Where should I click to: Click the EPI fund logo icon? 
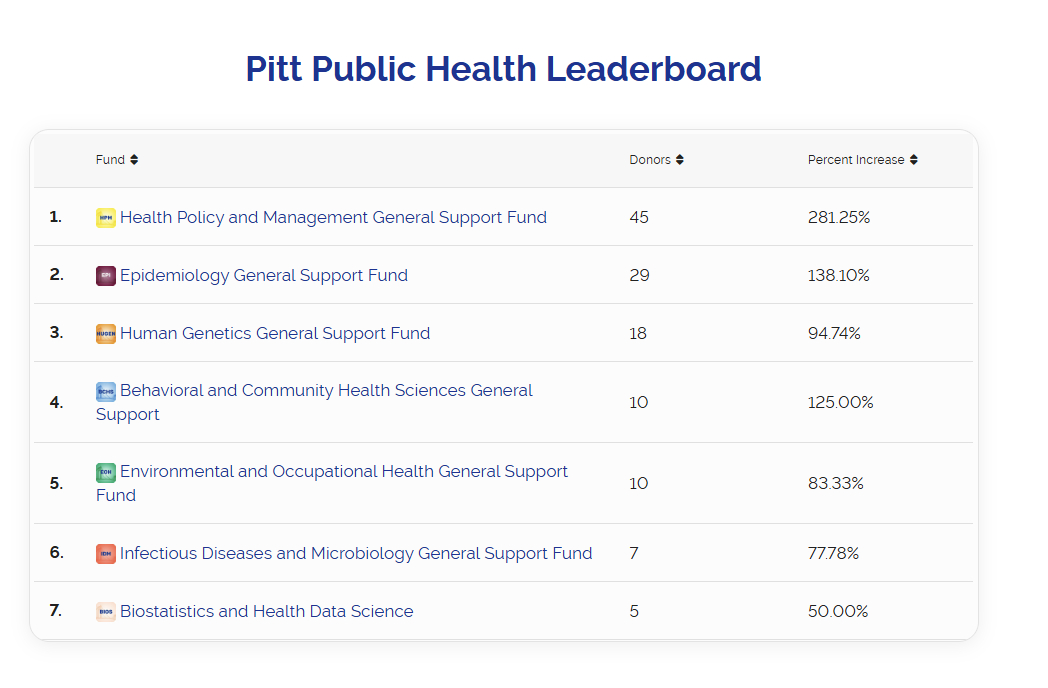(x=106, y=276)
